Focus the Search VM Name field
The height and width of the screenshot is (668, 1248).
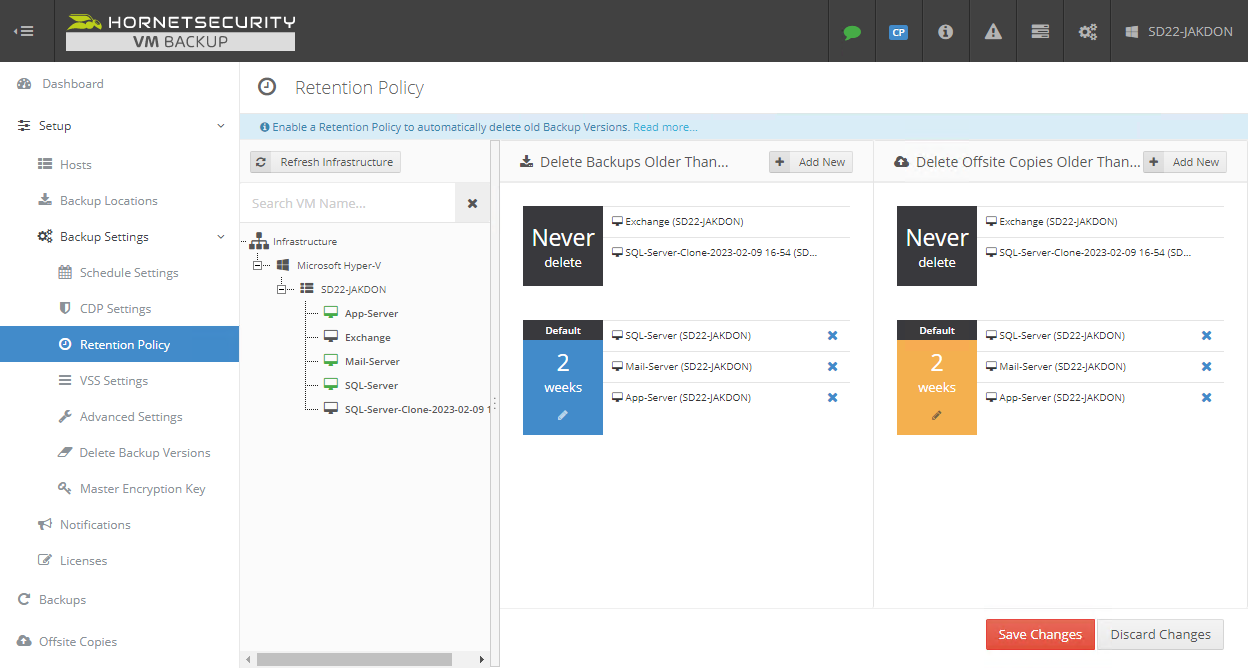(348, 203)
